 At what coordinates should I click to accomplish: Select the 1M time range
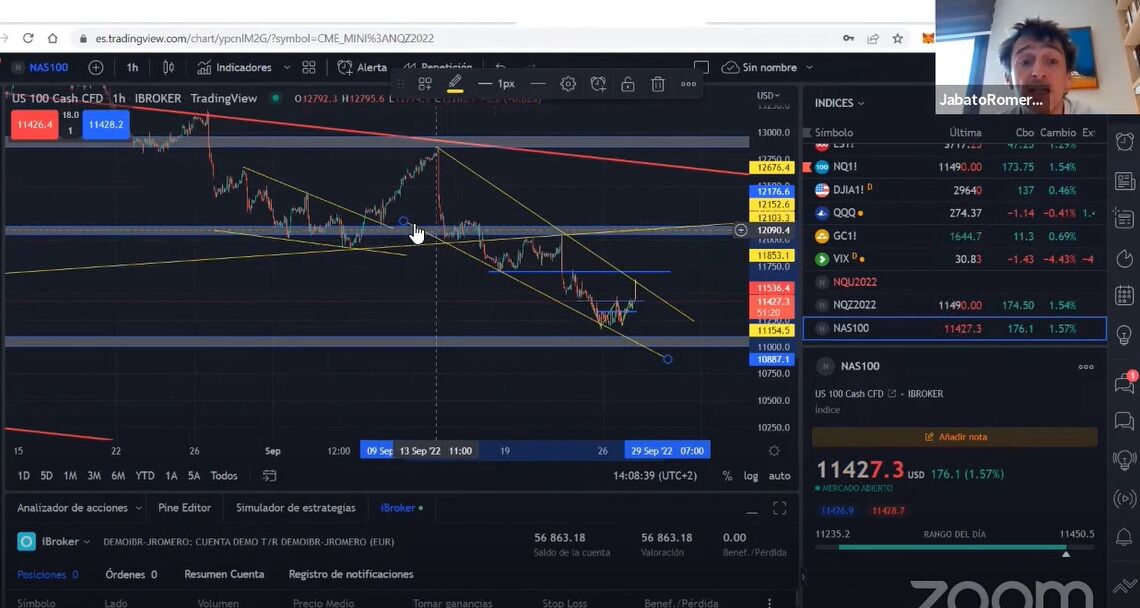70,476
